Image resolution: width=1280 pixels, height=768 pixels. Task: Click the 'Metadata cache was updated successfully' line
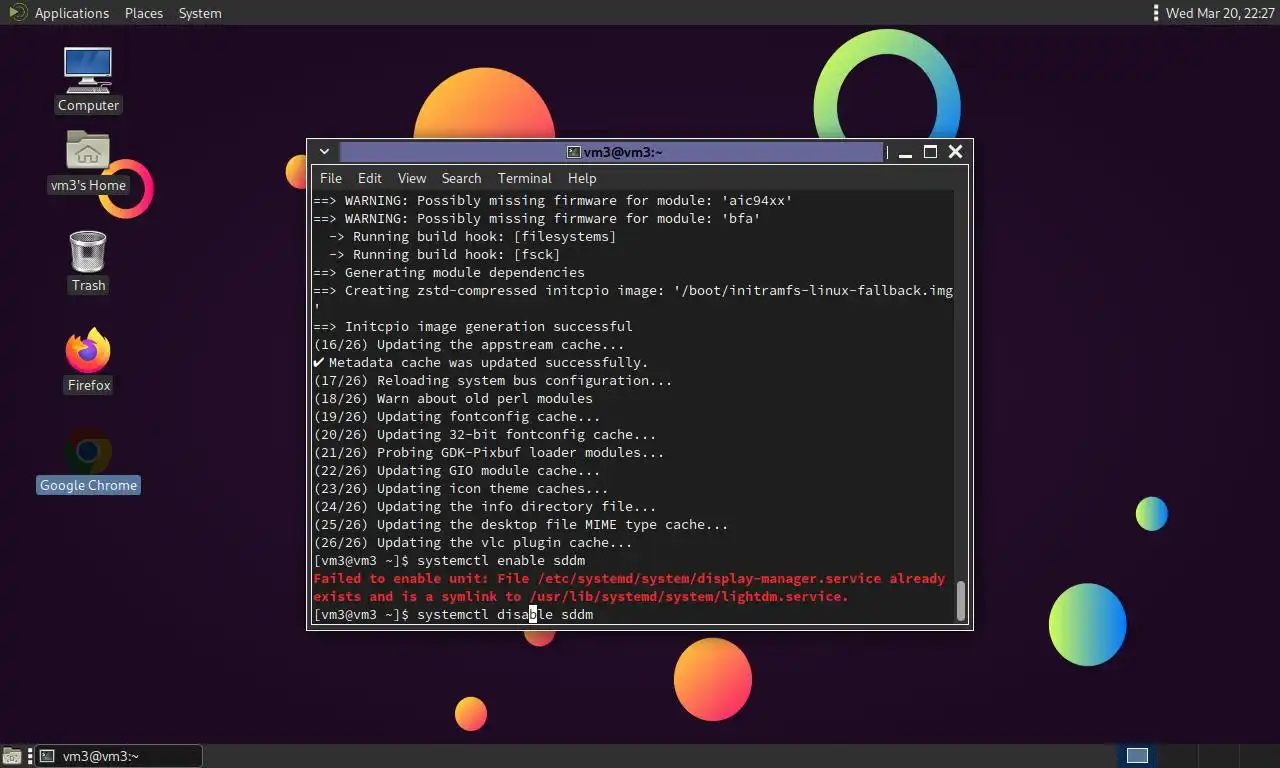pyautogui.click(x=481, y=362)
